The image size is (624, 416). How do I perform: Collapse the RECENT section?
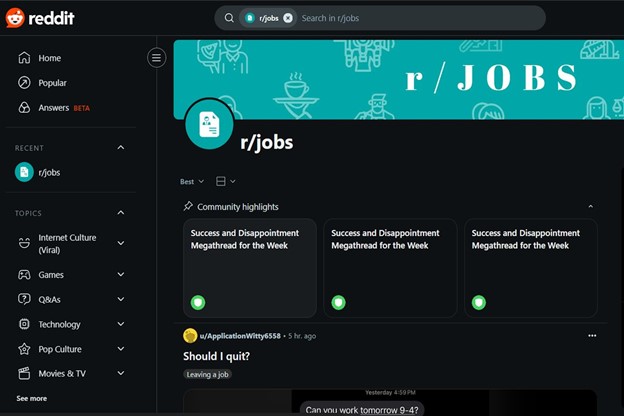coord(121,148)
